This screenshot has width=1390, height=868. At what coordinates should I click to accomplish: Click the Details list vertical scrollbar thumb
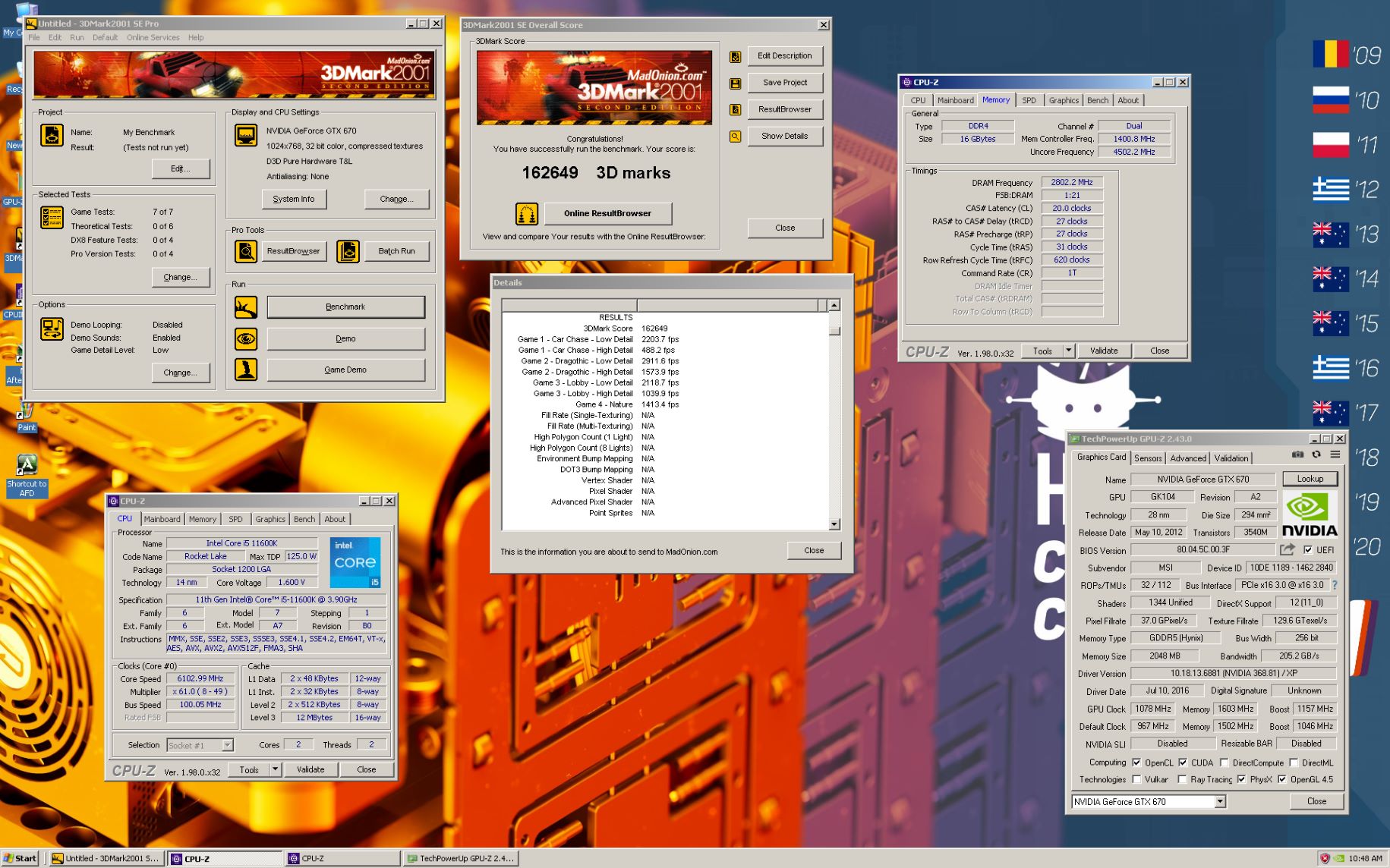tap(834, 331)
